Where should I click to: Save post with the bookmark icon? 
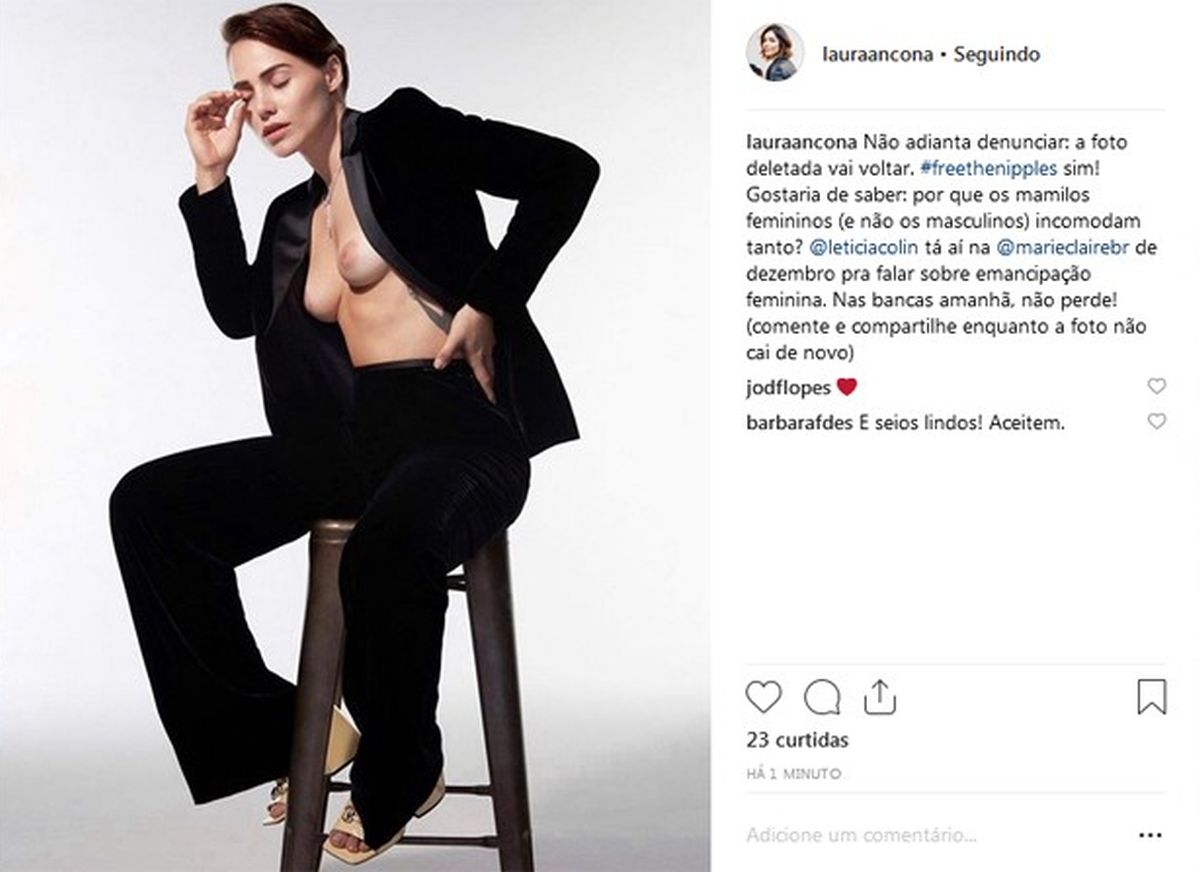(1152, 697)
